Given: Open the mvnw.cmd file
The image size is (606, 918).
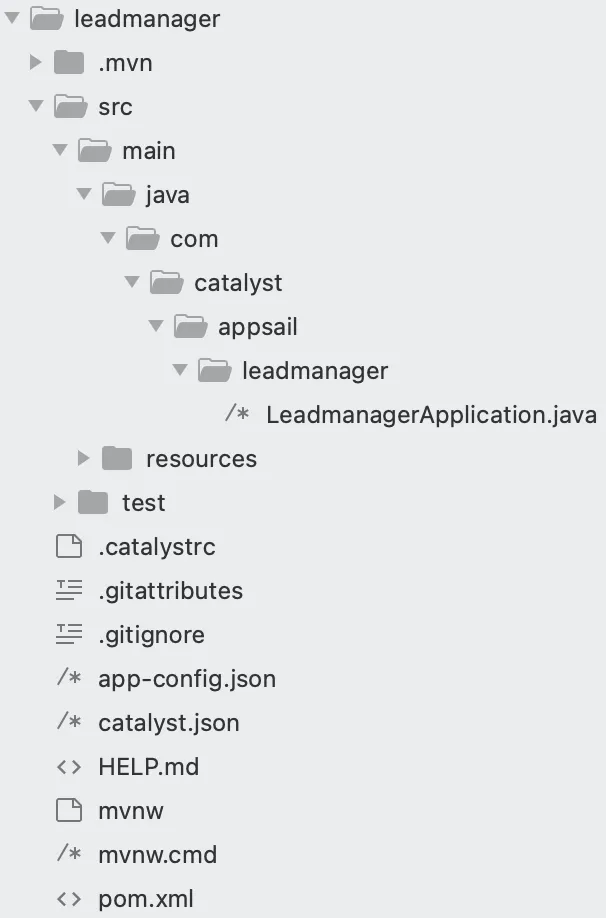Looking at the screenshot, I should pos(157,855).
